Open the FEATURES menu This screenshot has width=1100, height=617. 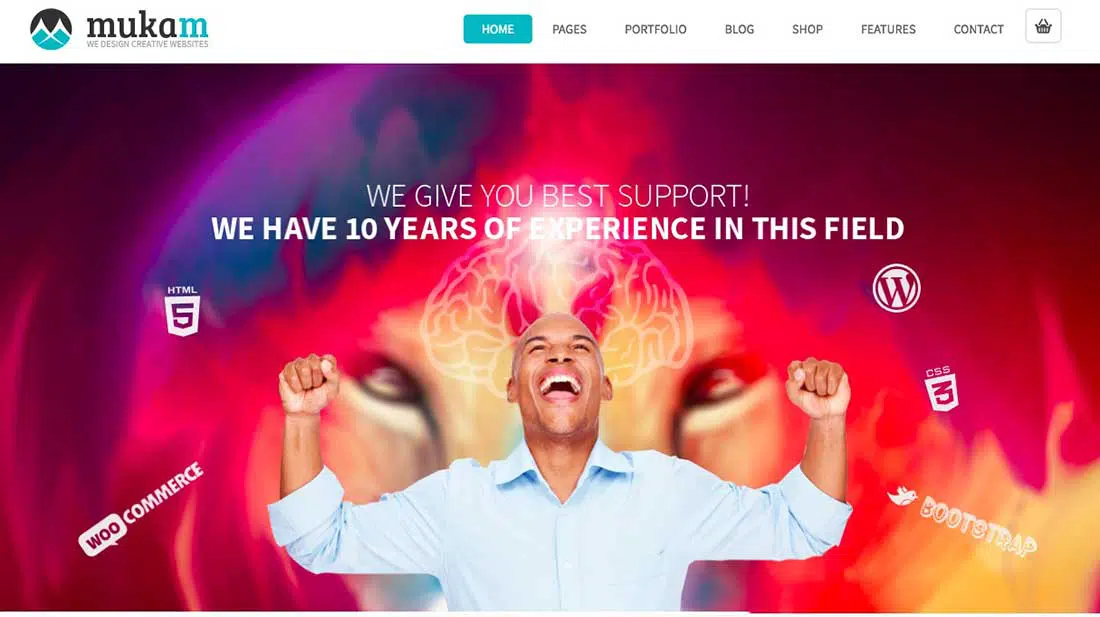pyautogui.click(x=888, y=29)
